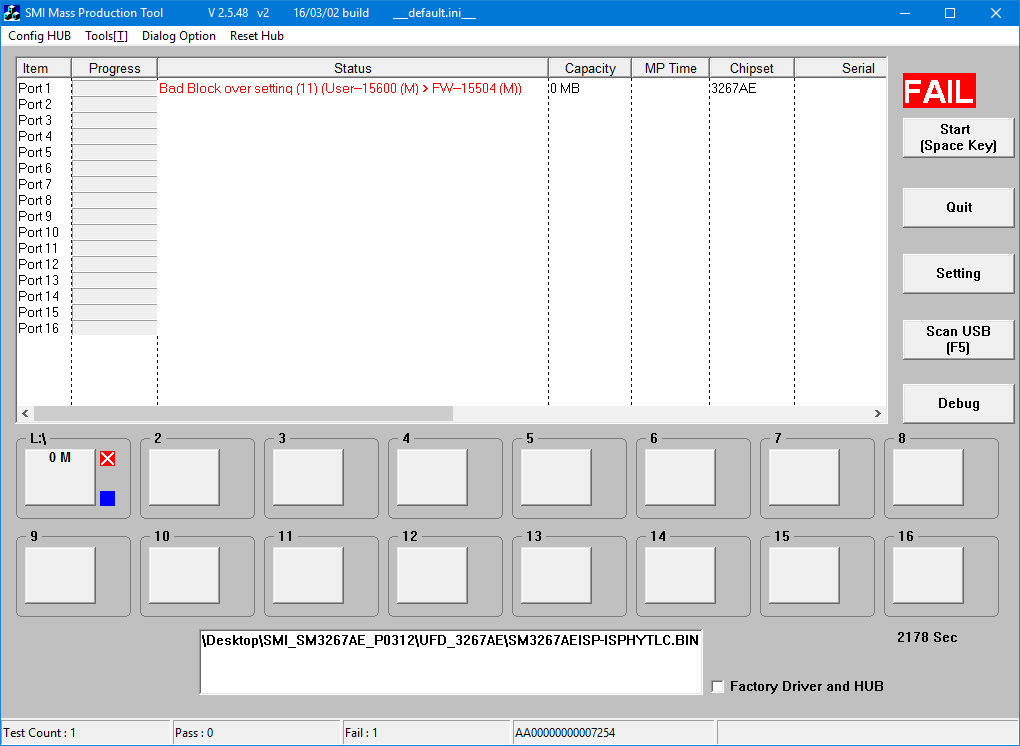Image resolution: width=1020 pixels, height=746 pixels.
Task: Click the scroll right arrow in port list
Action: click(x=878, y=414)
